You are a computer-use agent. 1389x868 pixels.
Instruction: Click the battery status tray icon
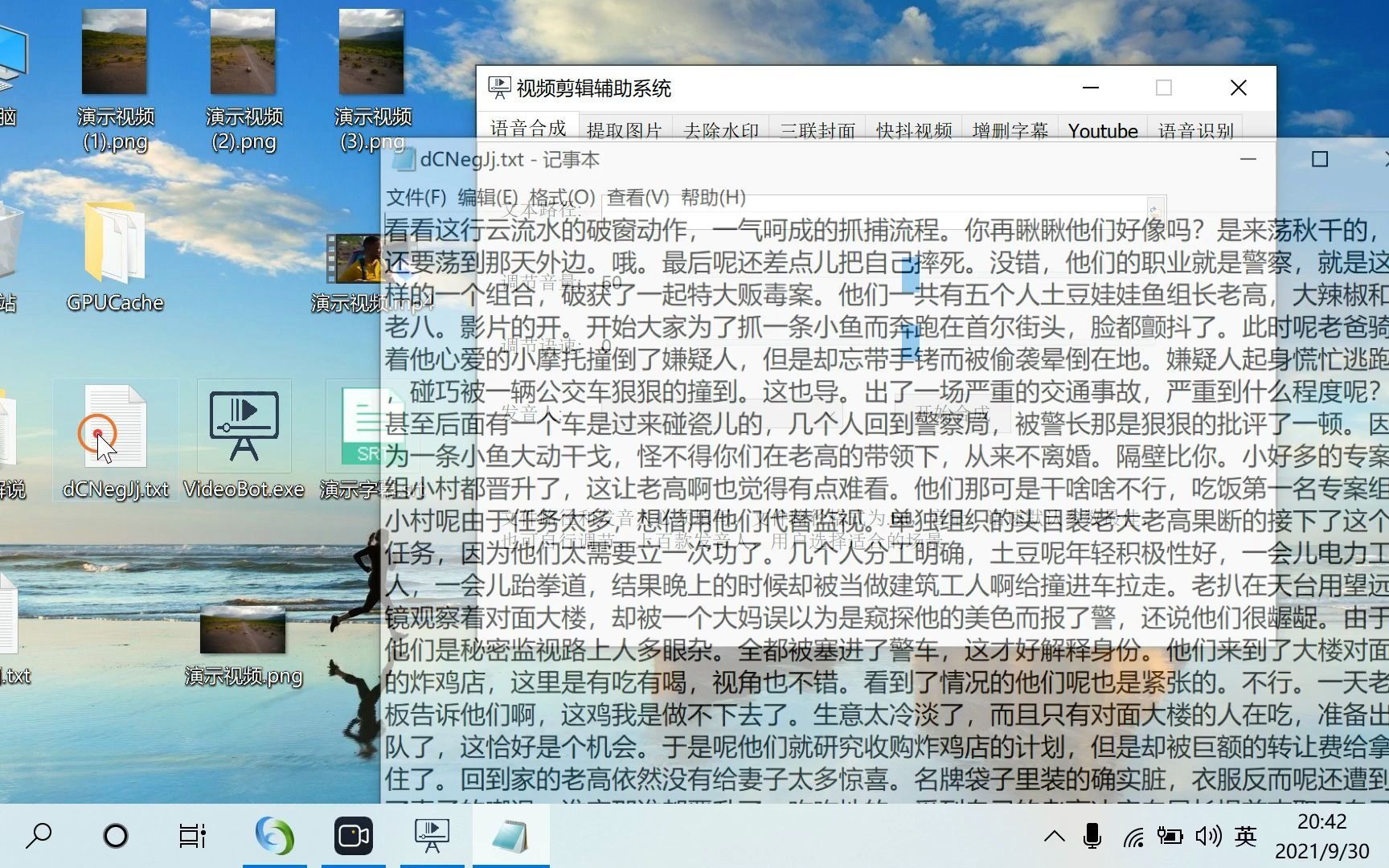(x=1170, y=837)
